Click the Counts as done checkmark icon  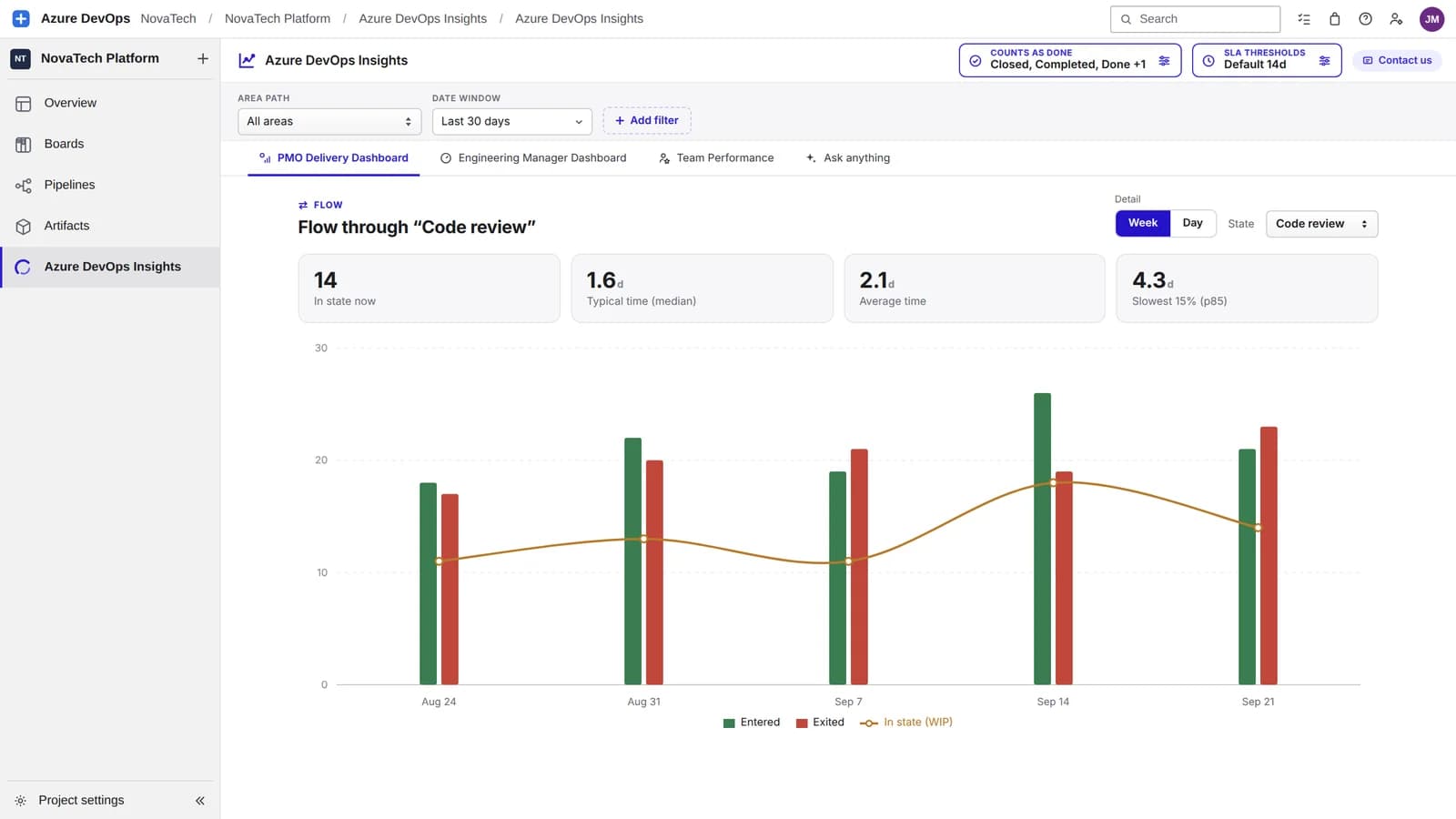[976, 61]
